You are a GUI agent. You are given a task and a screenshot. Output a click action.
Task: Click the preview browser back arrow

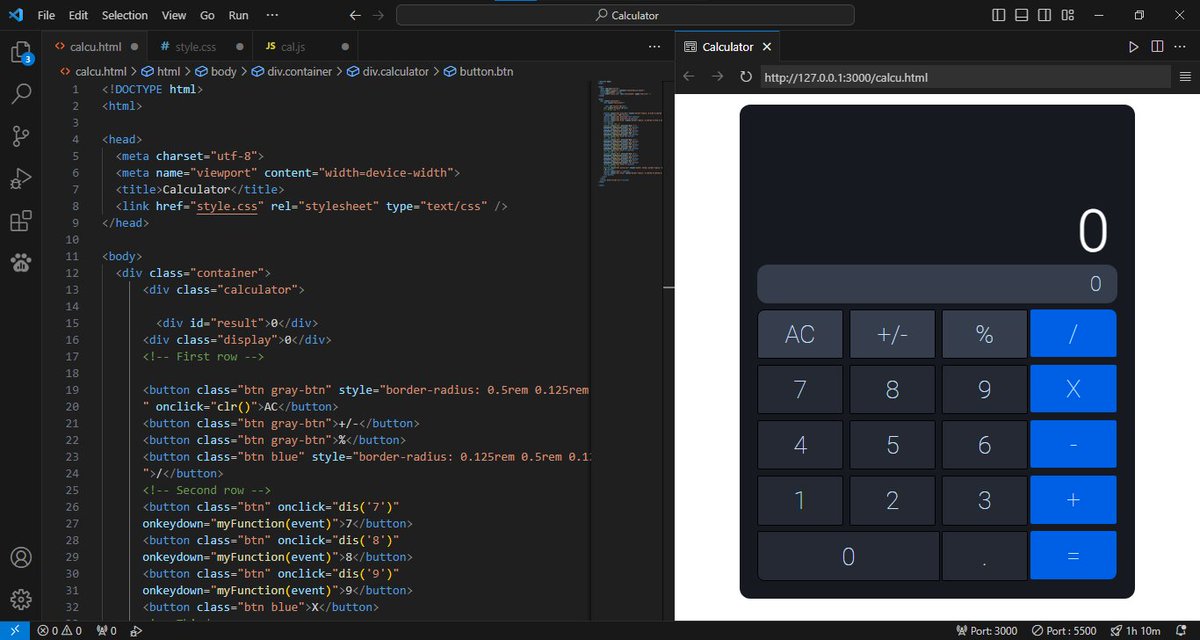(689, 77)
